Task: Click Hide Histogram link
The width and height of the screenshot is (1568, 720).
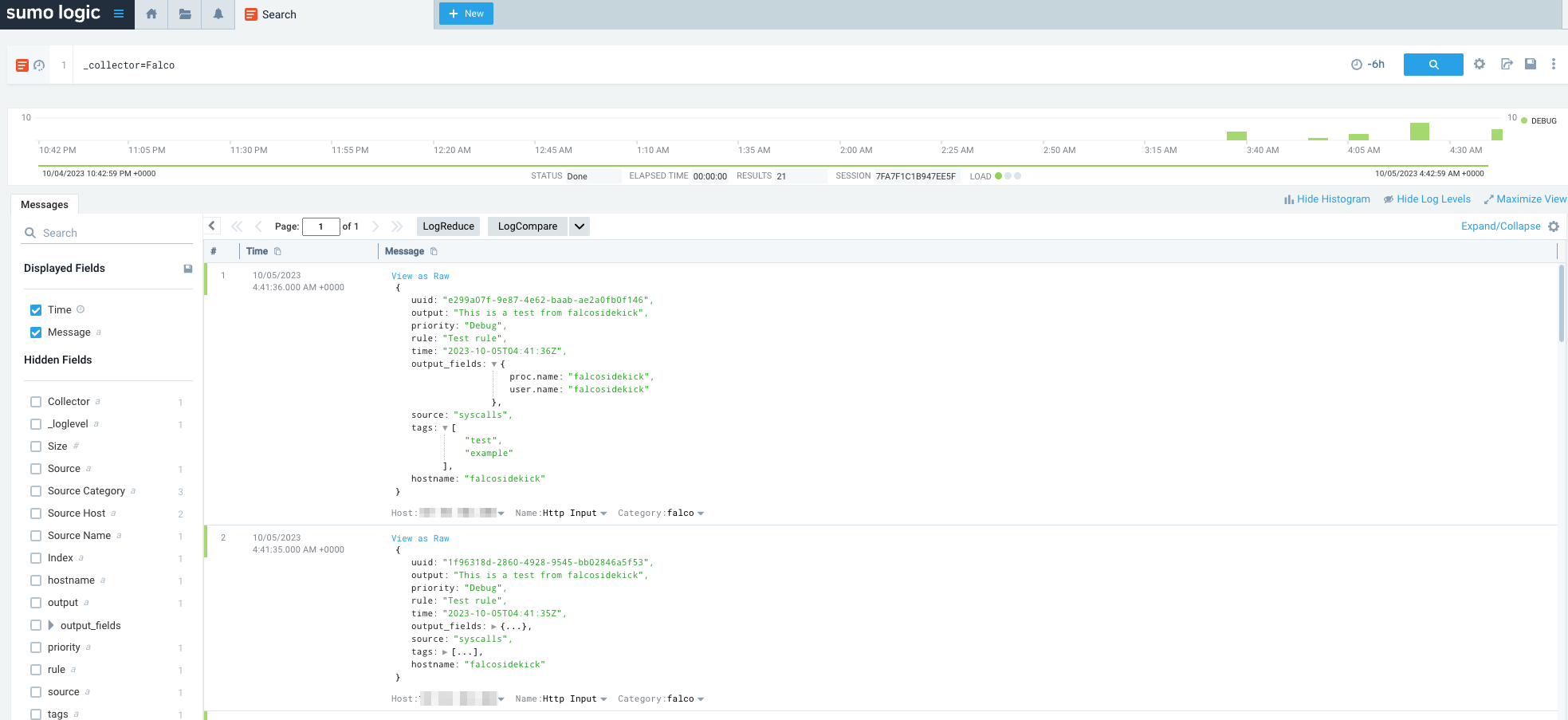Action: [x=1327, y=199]
